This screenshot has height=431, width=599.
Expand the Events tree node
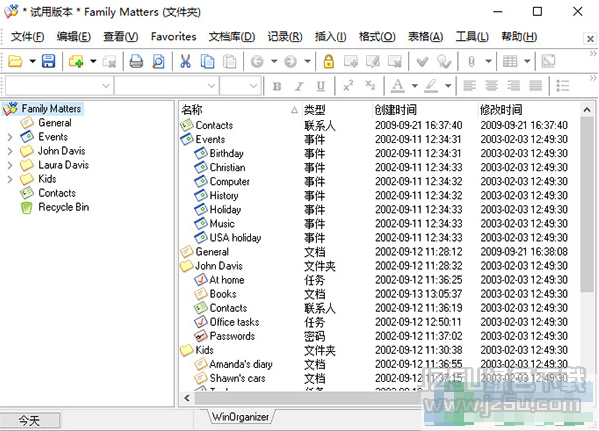pyautogui.click(x=10, y=137)
